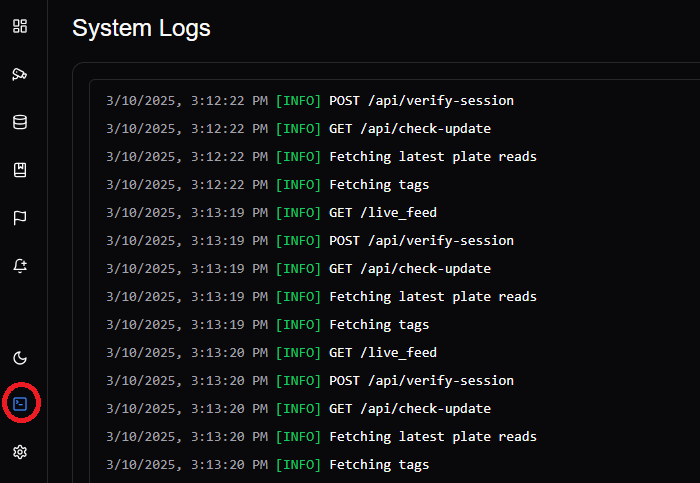Image resolution: width=700 pixels, height=483 pixels.
Task: Select 3:13:20 PM 'Fetching tags' log line
Action: click(x=267, y=465)
